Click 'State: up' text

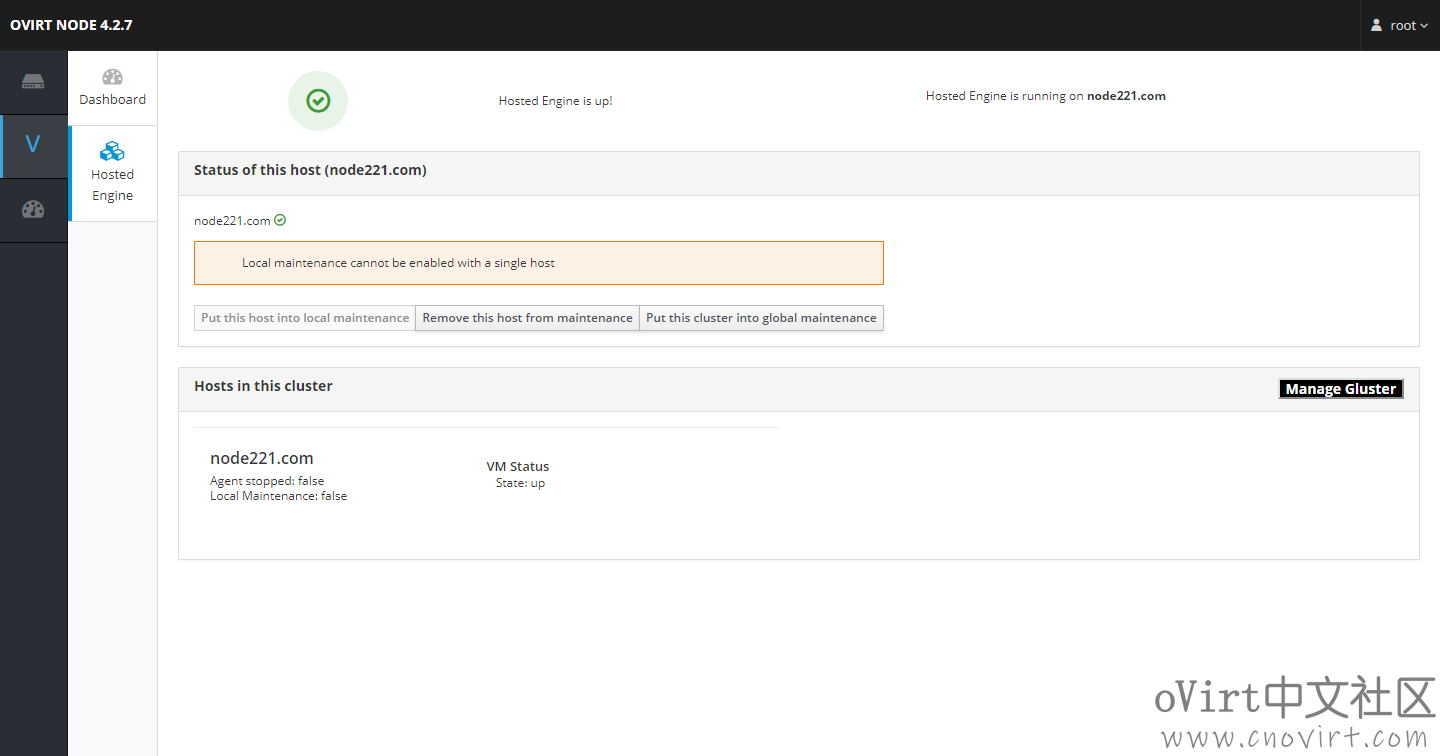pos(520,483)
